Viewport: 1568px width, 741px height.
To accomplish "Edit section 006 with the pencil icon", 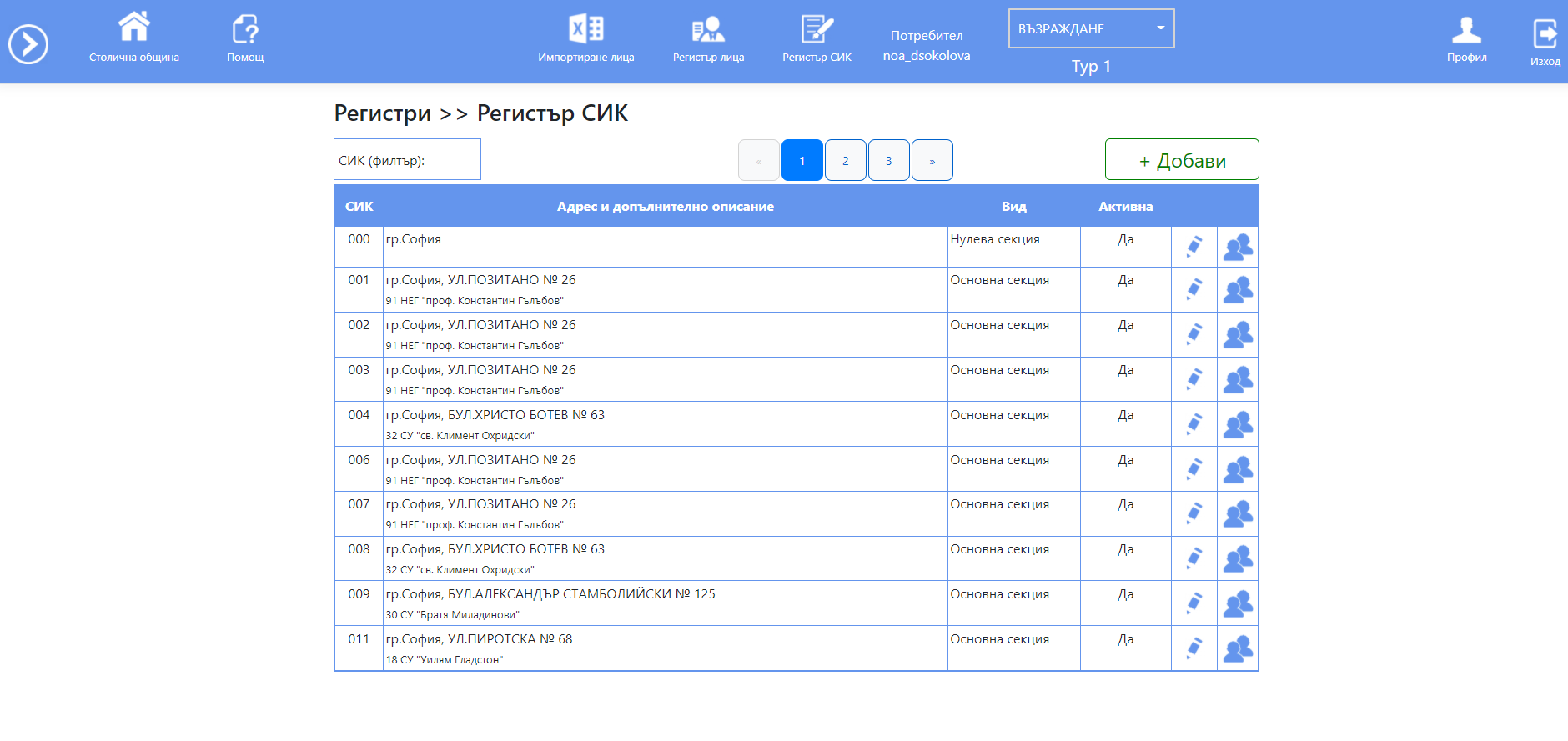I will (x=1194, y=469).
